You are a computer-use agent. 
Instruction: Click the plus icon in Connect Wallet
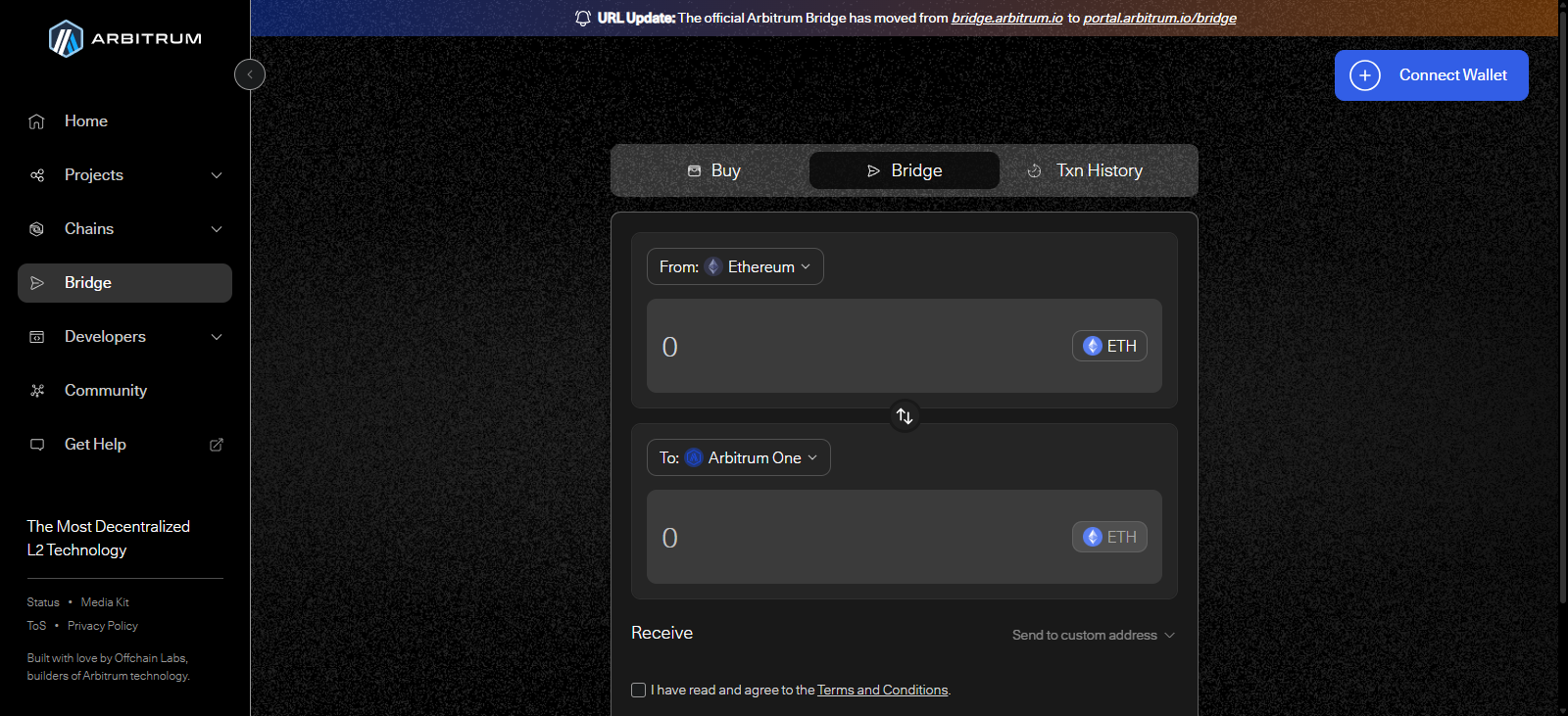pos(1365,75)
